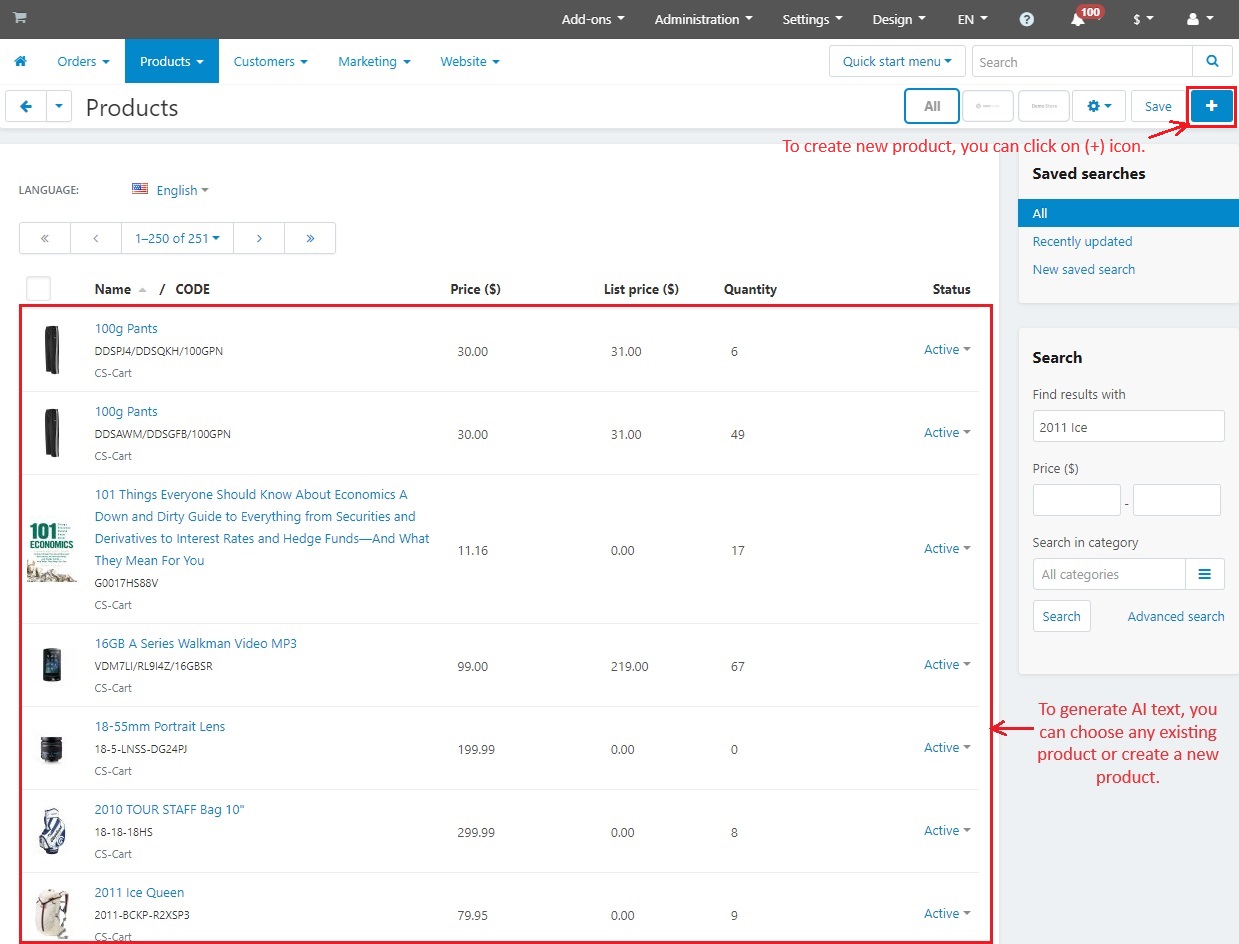1239x944 pixels.
Task: Open the Quick start menu dropdown
Action: point(897,62)
